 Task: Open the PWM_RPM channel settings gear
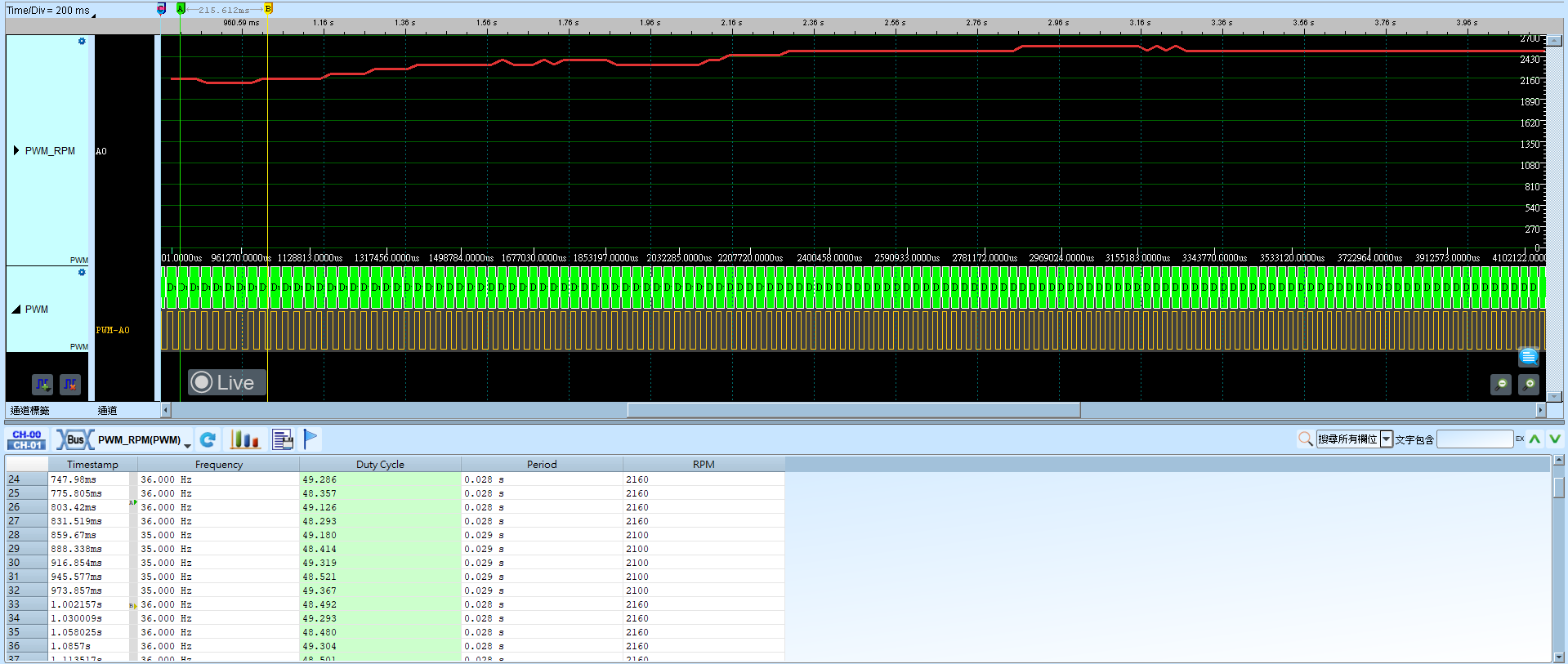point(82,41)
